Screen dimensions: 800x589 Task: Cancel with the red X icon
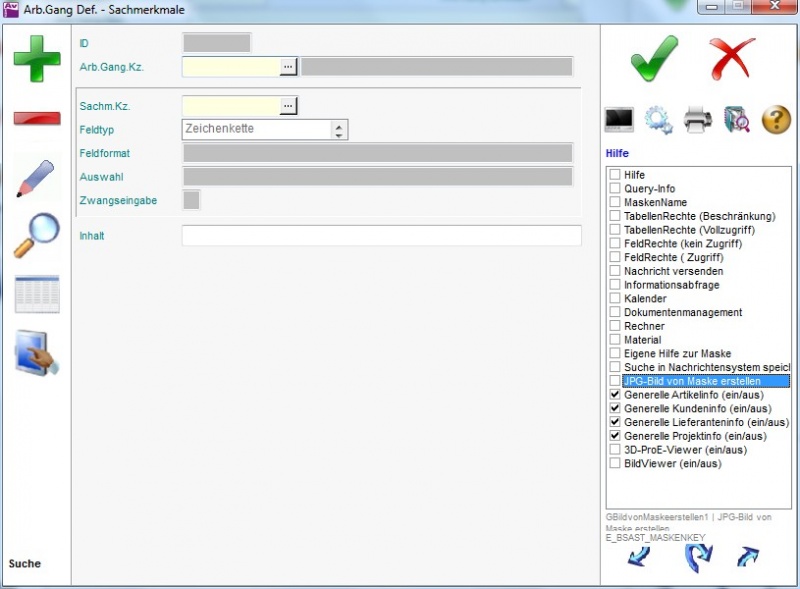click(732, 58)
